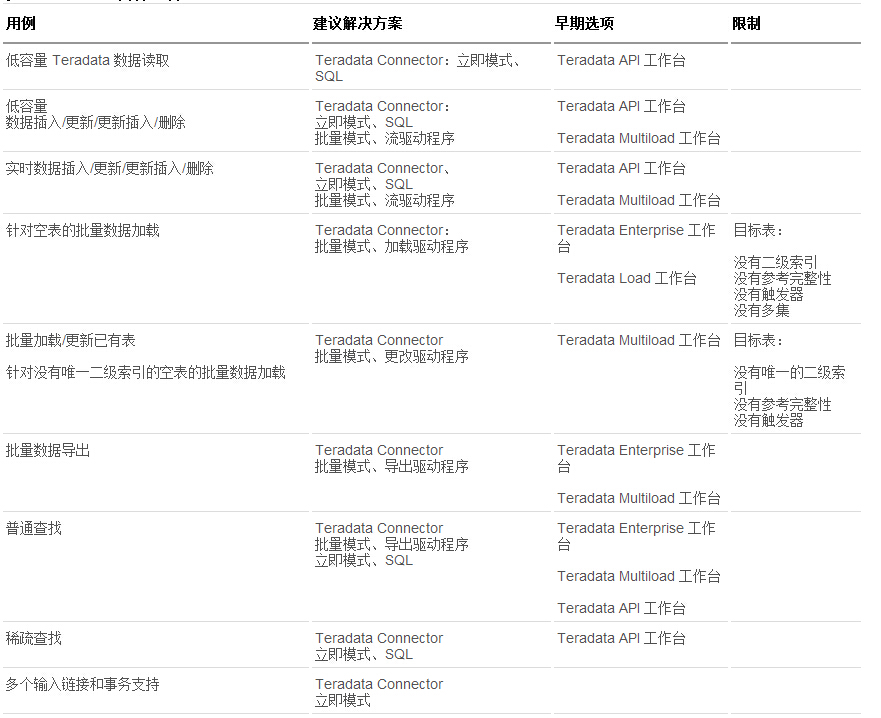Viewport: 881px width, 718px height.
Task: Click 批量模式、导出驱动程序 in 批量数据导出 row
Action: 392,467
